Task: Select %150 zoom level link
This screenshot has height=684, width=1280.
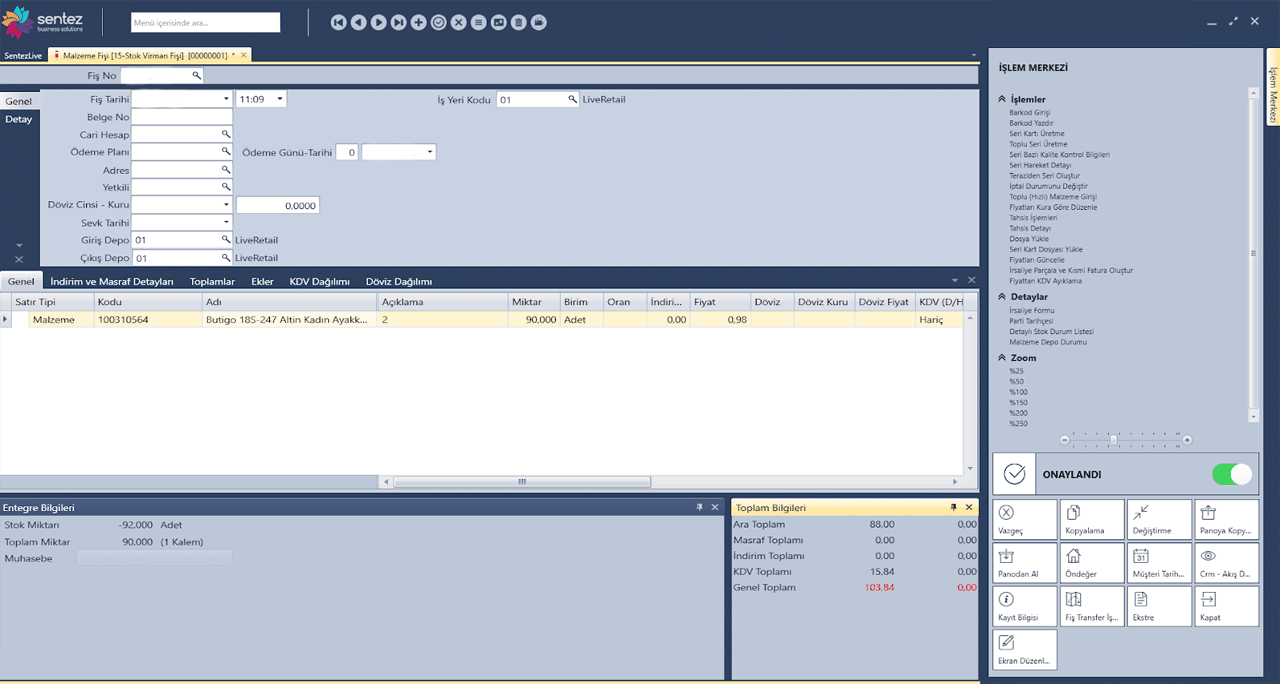Action: 1017,402
